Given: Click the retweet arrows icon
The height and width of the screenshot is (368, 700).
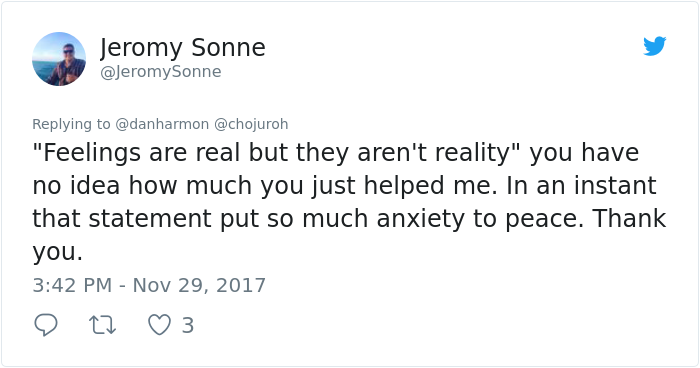Looking at the screenshot, I should click(103, 325).
